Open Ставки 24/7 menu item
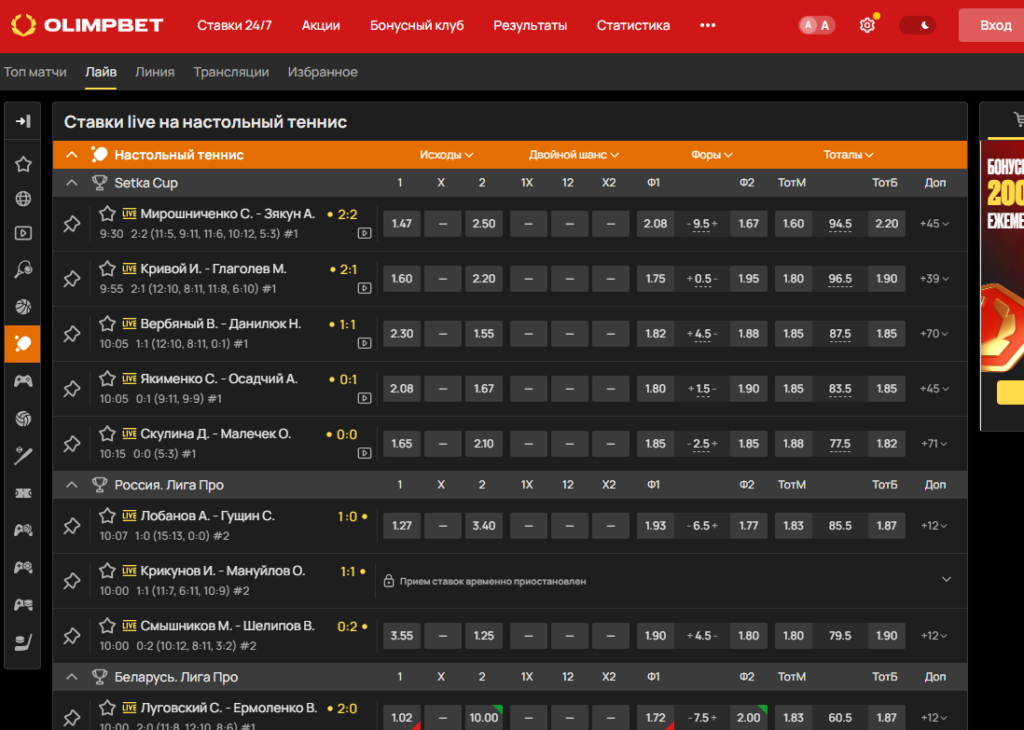1024x730 pixels. point(234,25)
